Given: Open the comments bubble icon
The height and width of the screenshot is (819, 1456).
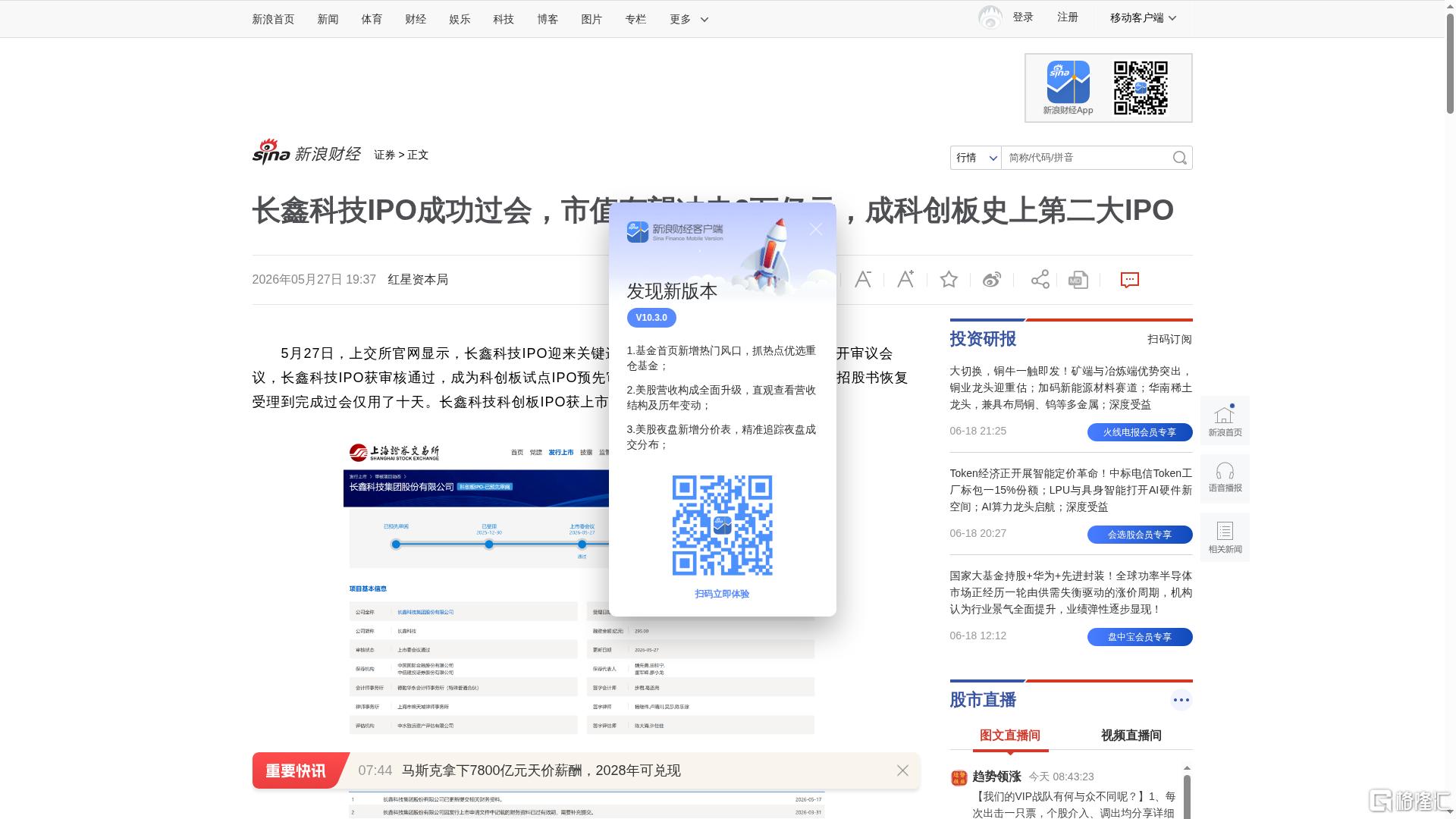Looking at the screenshot, I should [1130, 280].
